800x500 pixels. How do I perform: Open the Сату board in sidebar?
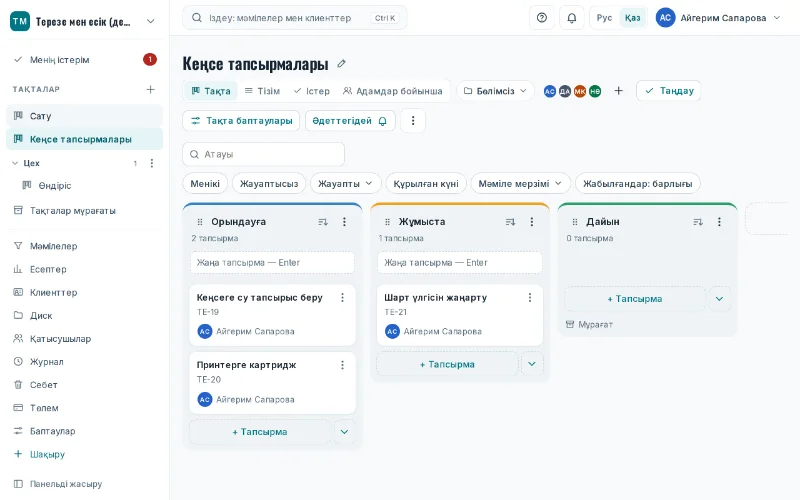click(x=84, y=116)
